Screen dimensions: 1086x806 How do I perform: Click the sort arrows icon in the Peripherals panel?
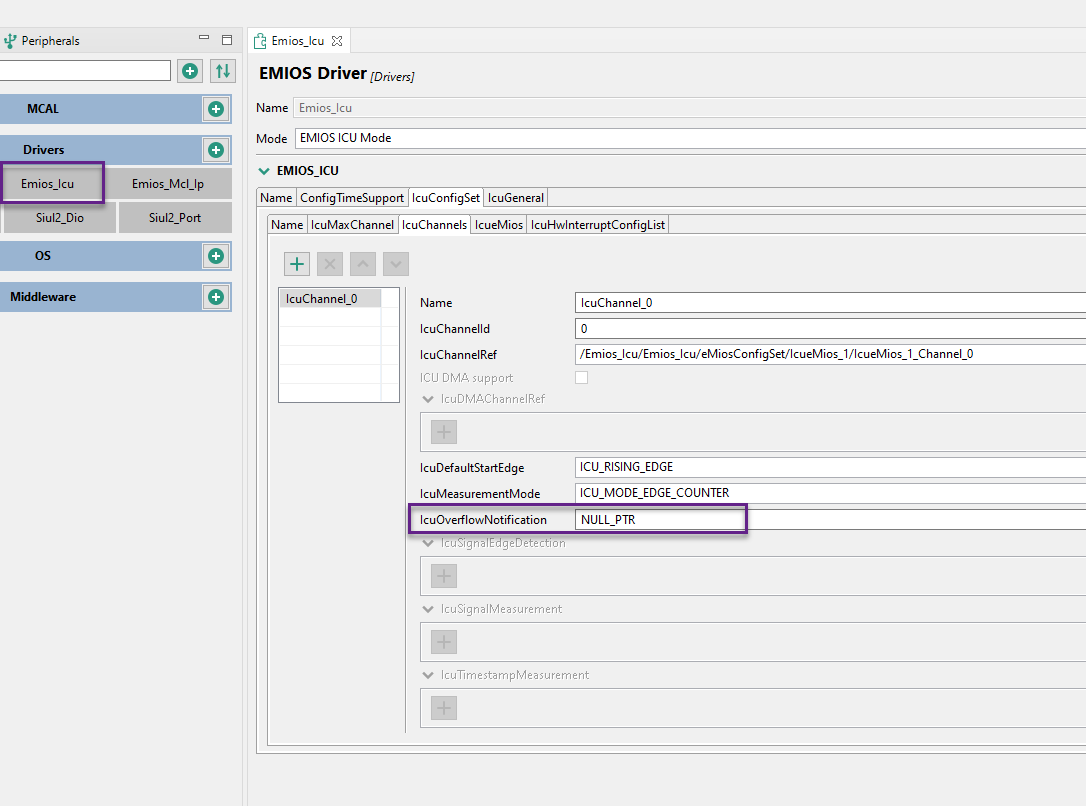pos(222,71)
